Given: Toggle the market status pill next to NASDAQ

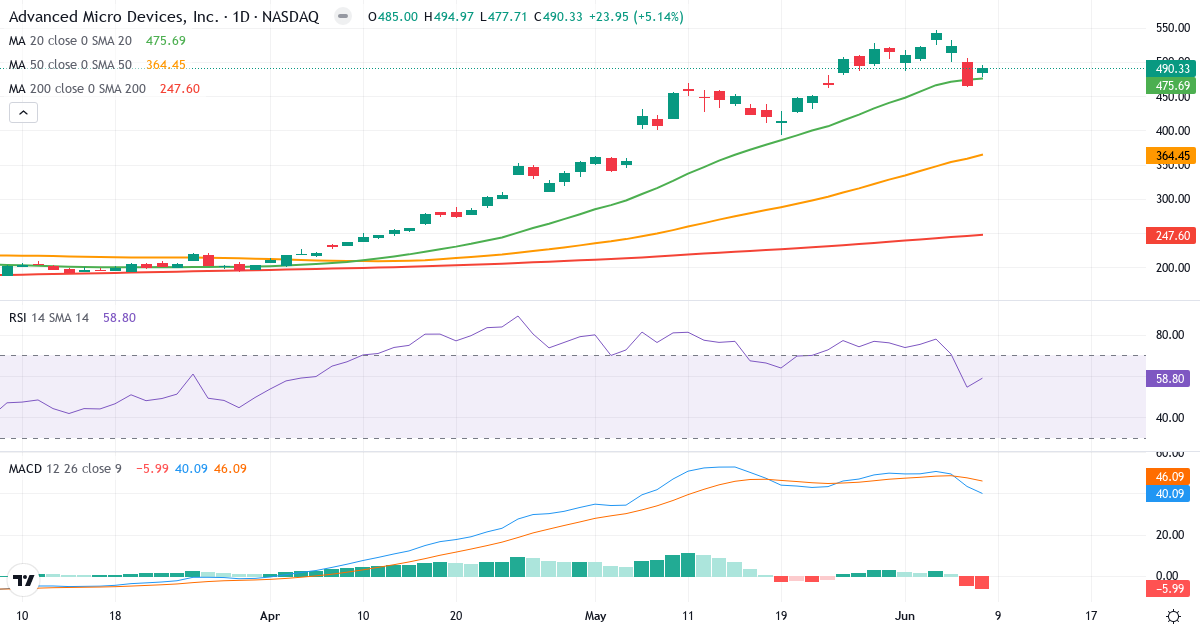Looking at the screenshot, I should pos(343,17).
